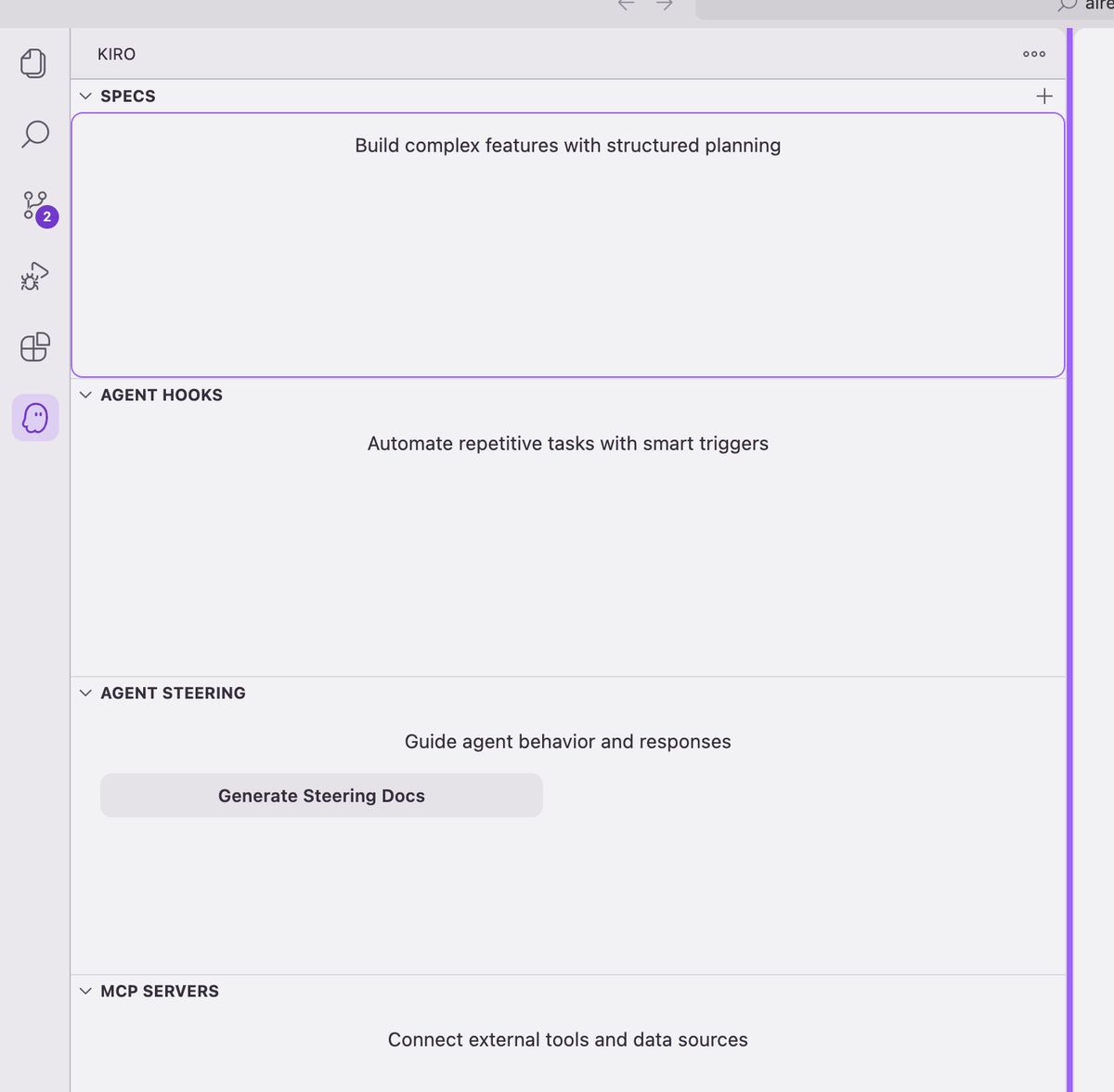Viewport: 1114px width, 1092px height.
Task: Click the Connect external tools text
Action: click(567, 1039)
